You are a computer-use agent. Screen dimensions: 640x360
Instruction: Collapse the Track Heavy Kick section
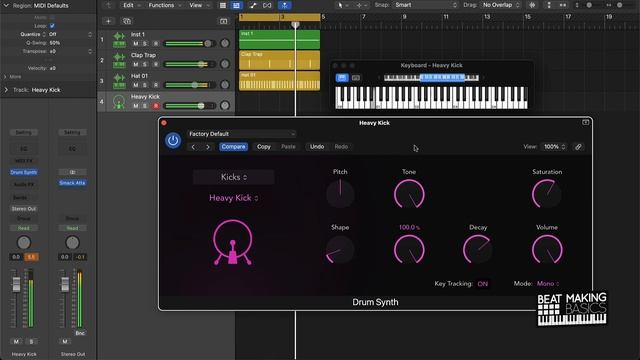tap(6, 90)
